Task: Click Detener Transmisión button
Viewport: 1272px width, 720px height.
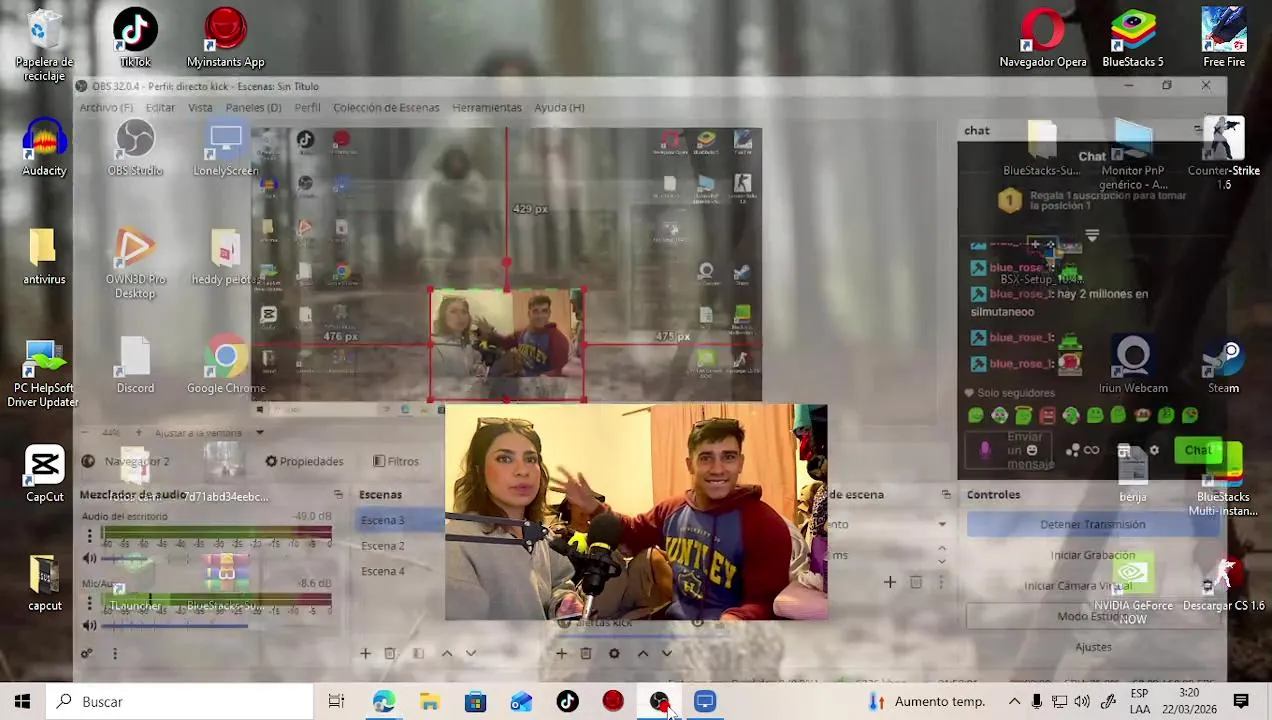Action: click(1093, 524)
